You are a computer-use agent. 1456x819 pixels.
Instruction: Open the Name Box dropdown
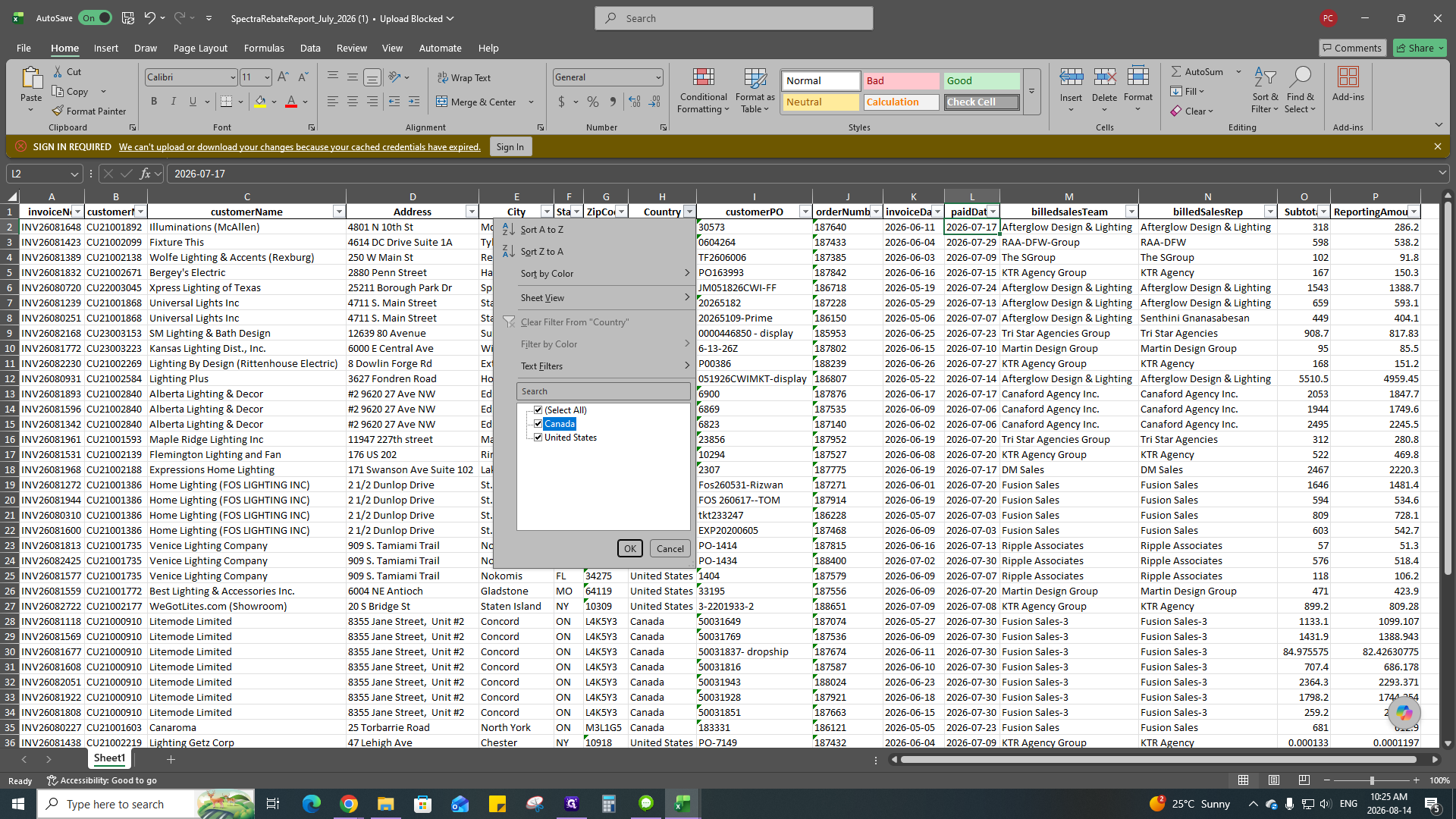click(x=74, y=174)
